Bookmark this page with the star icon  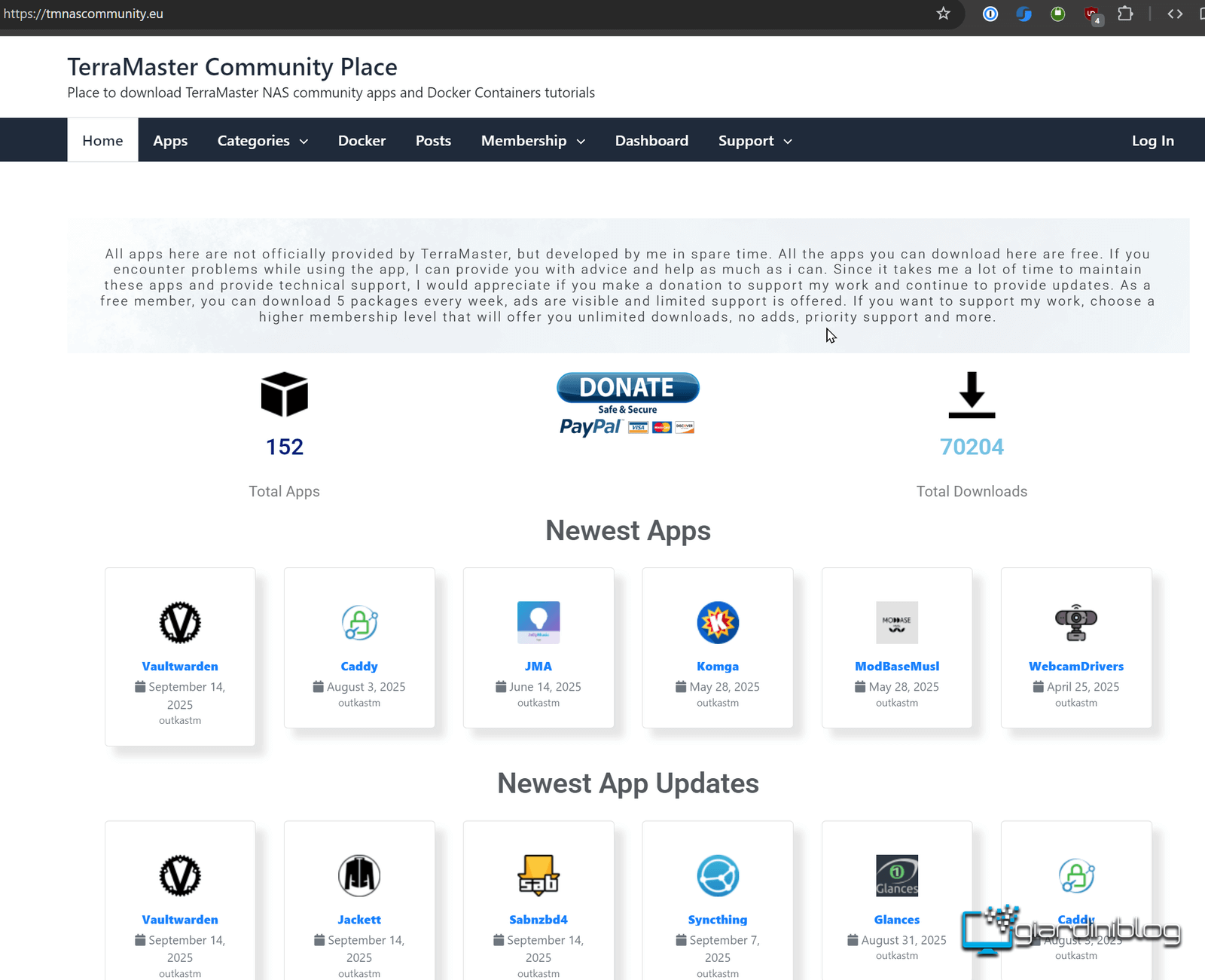point(944,14)
